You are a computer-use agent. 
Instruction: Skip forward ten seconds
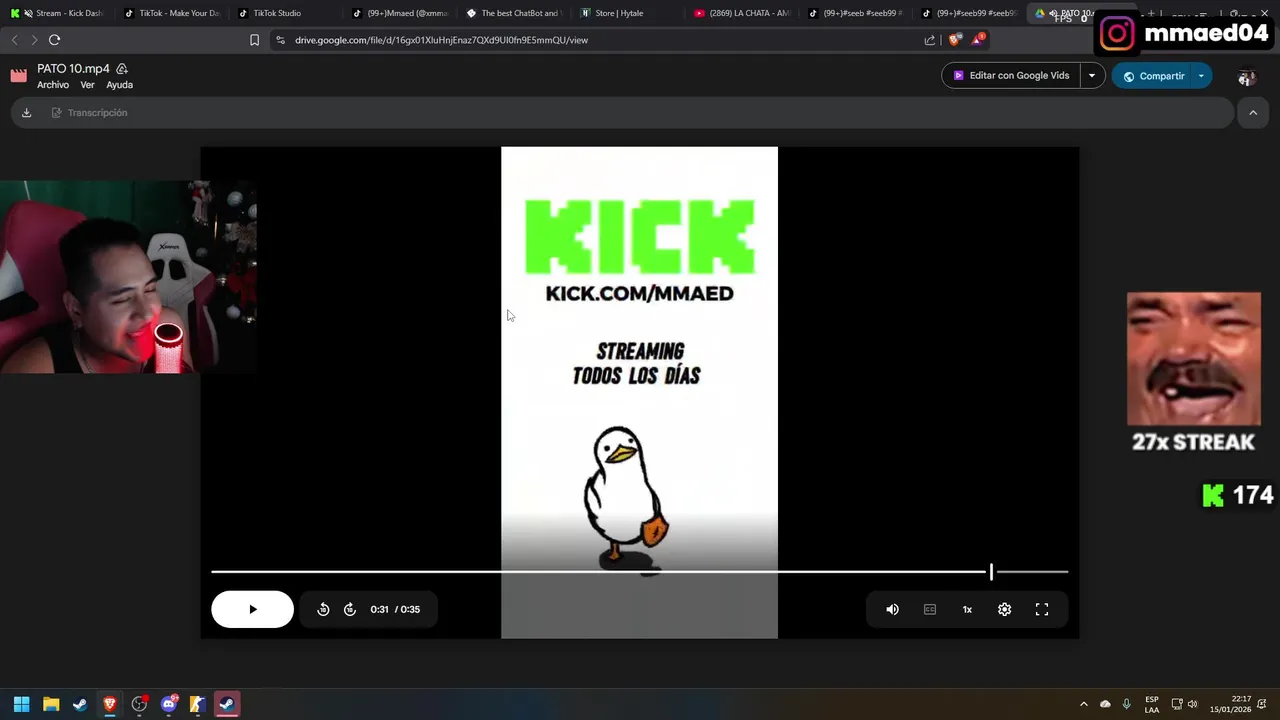tap(350, 609)
